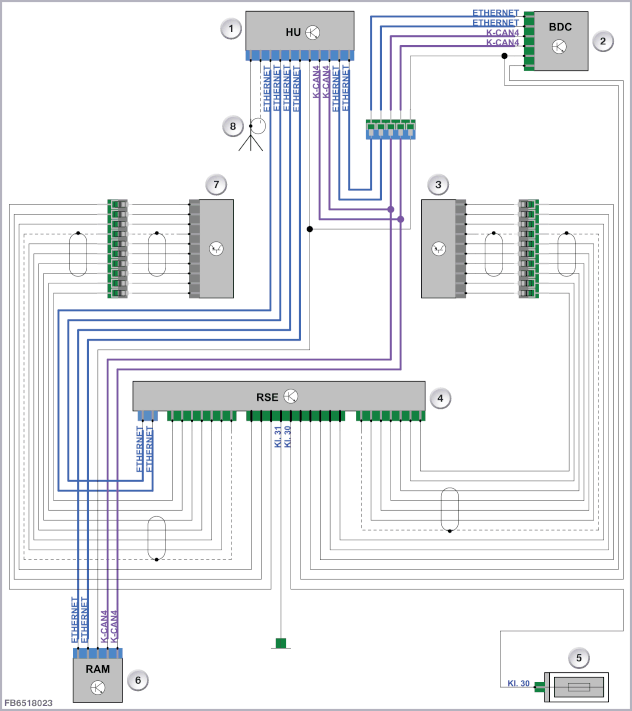Screen dimensions: 632x711
Task: Click callout number 6 beside RAM
Action: (138, 680)
